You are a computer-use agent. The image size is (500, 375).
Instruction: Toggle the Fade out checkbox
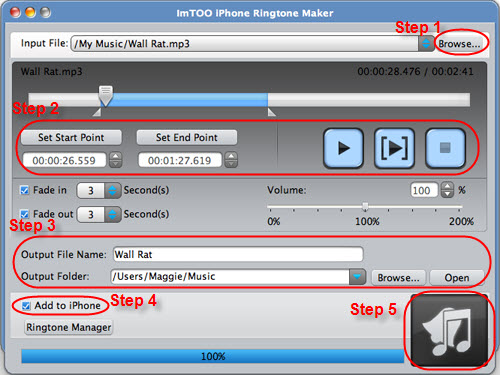(24, 214)
